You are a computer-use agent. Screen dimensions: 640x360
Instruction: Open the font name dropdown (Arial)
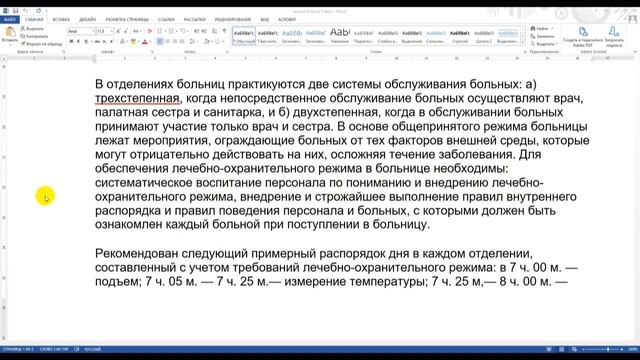click(93, 31)
